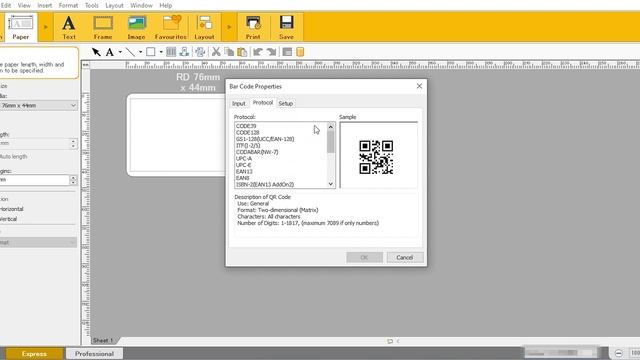This screenshot has height=360, width=640.
Task: Open the View menu
Action: (24, 5)
